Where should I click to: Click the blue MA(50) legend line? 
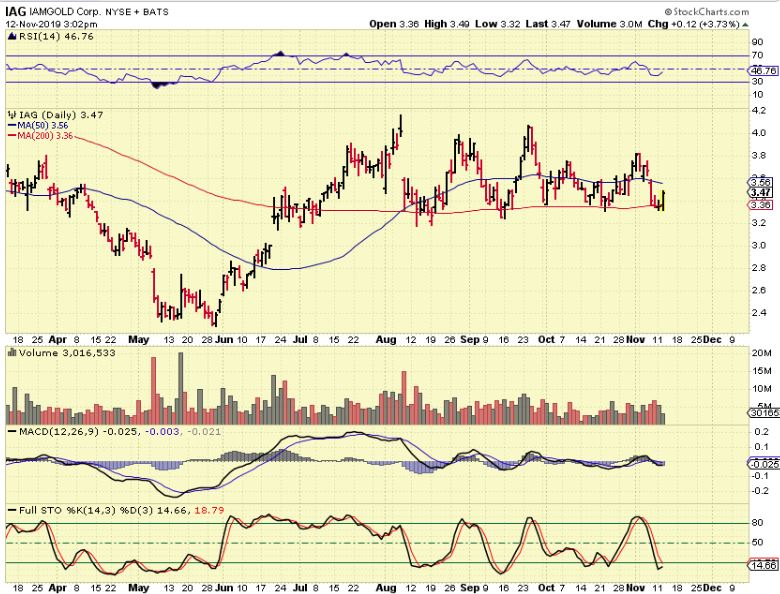click(x=12, y=126)
